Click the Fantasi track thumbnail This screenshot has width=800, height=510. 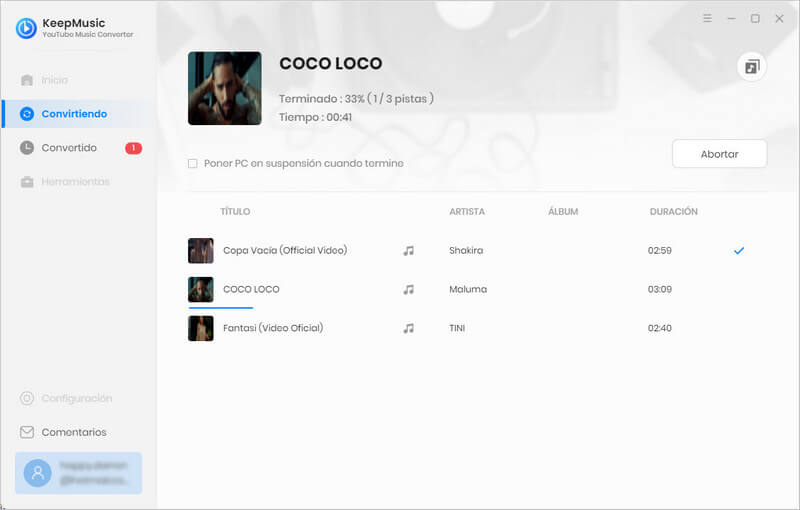(x=201, y=328)
